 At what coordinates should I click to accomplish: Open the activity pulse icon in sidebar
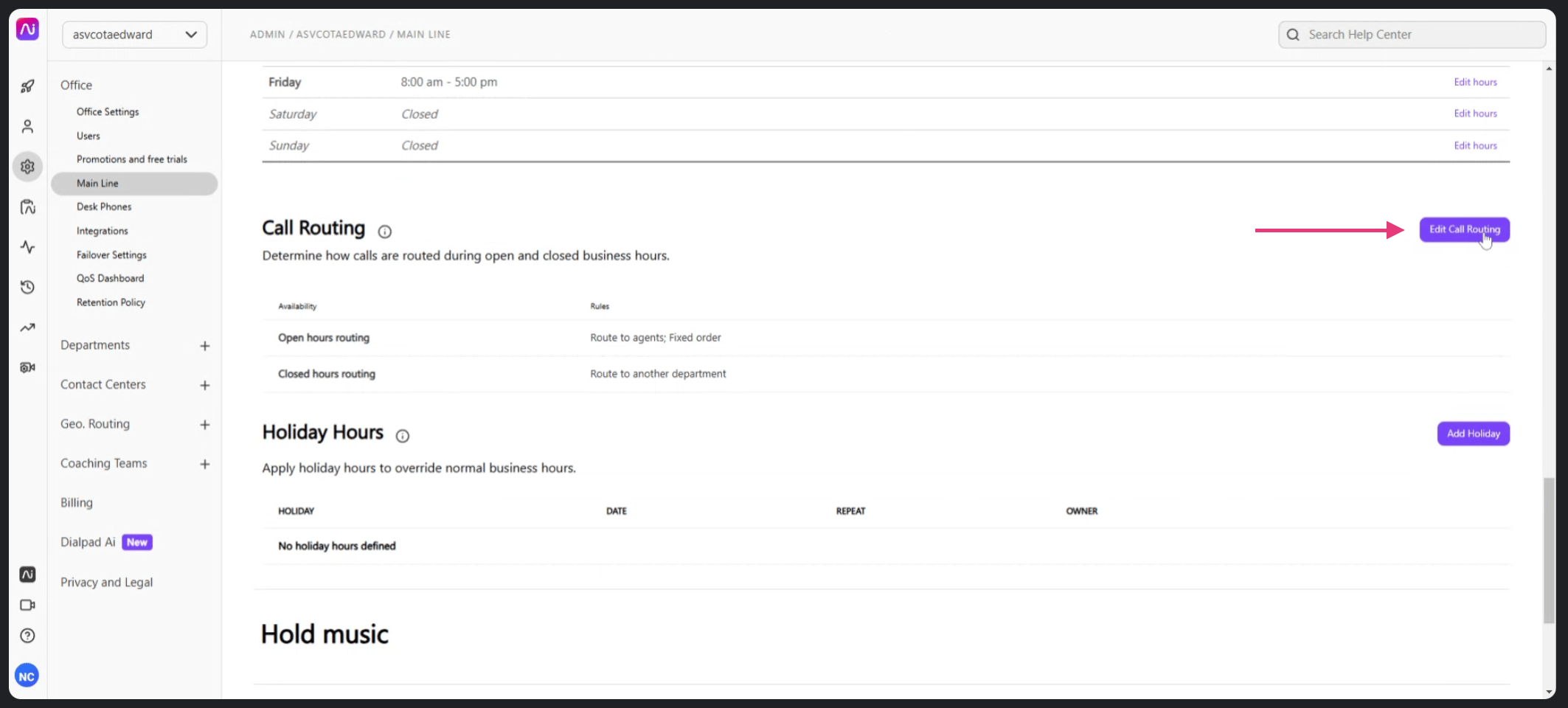click(27, 247)
